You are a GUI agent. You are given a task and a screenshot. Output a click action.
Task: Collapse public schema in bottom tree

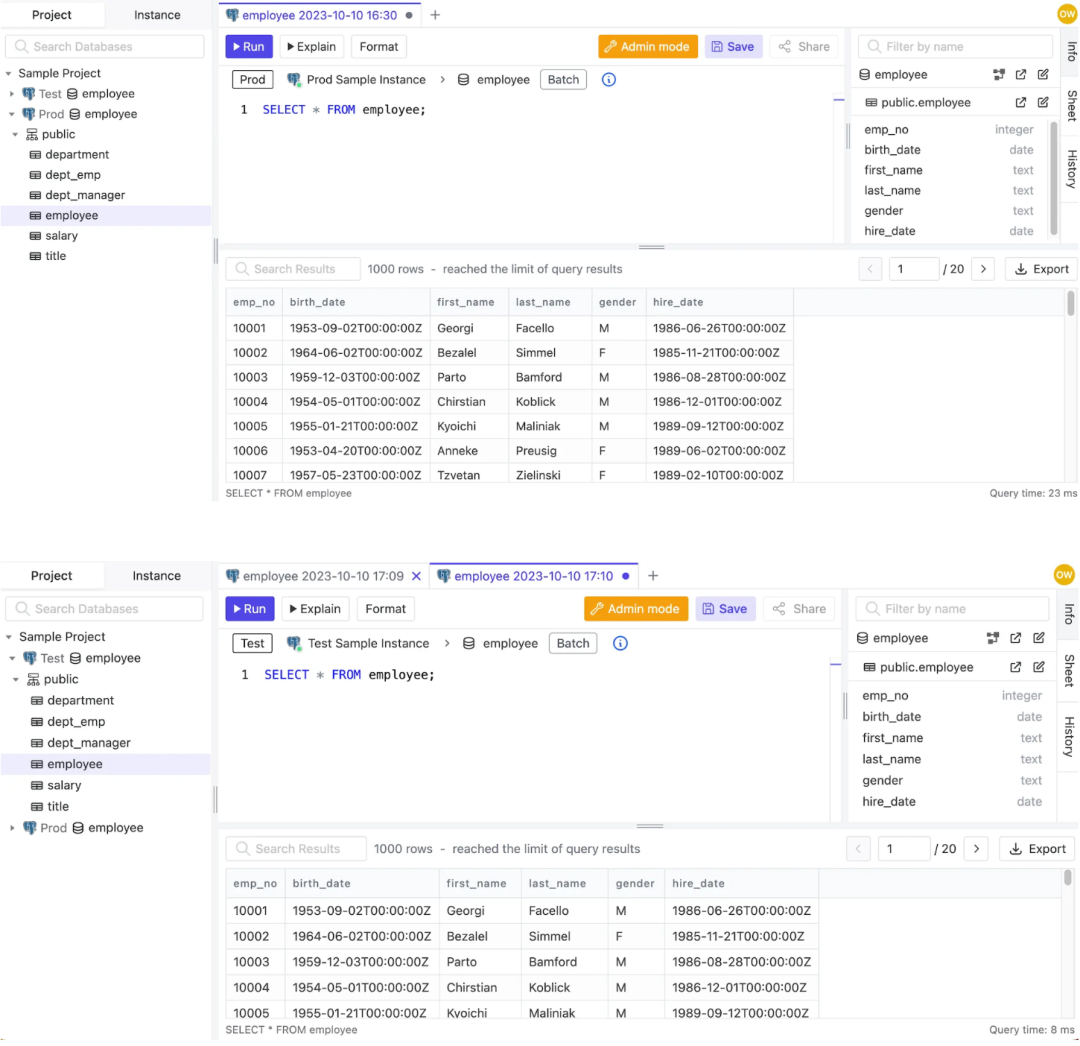pos(16,680)
